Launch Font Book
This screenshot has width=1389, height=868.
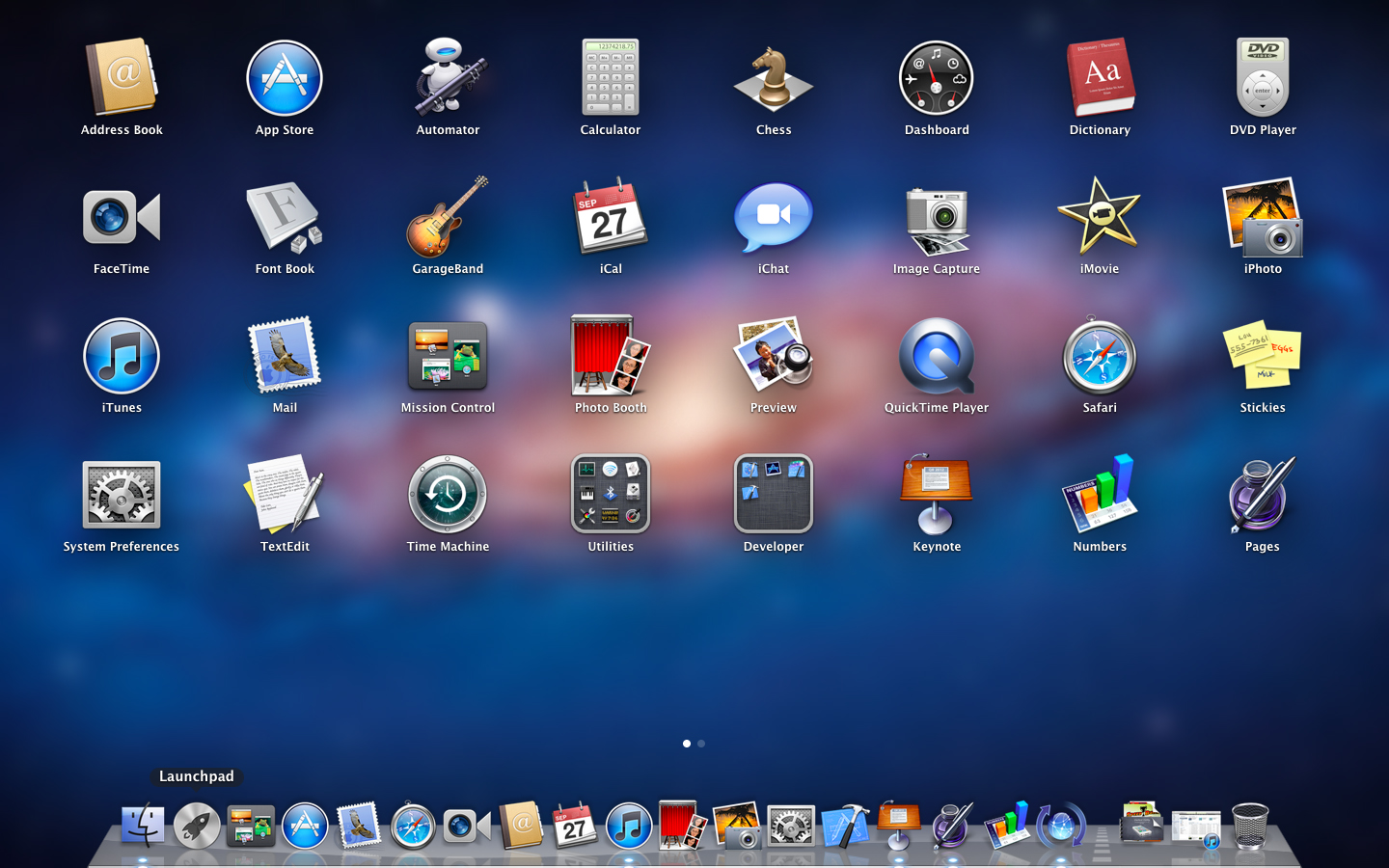[285, 217]
